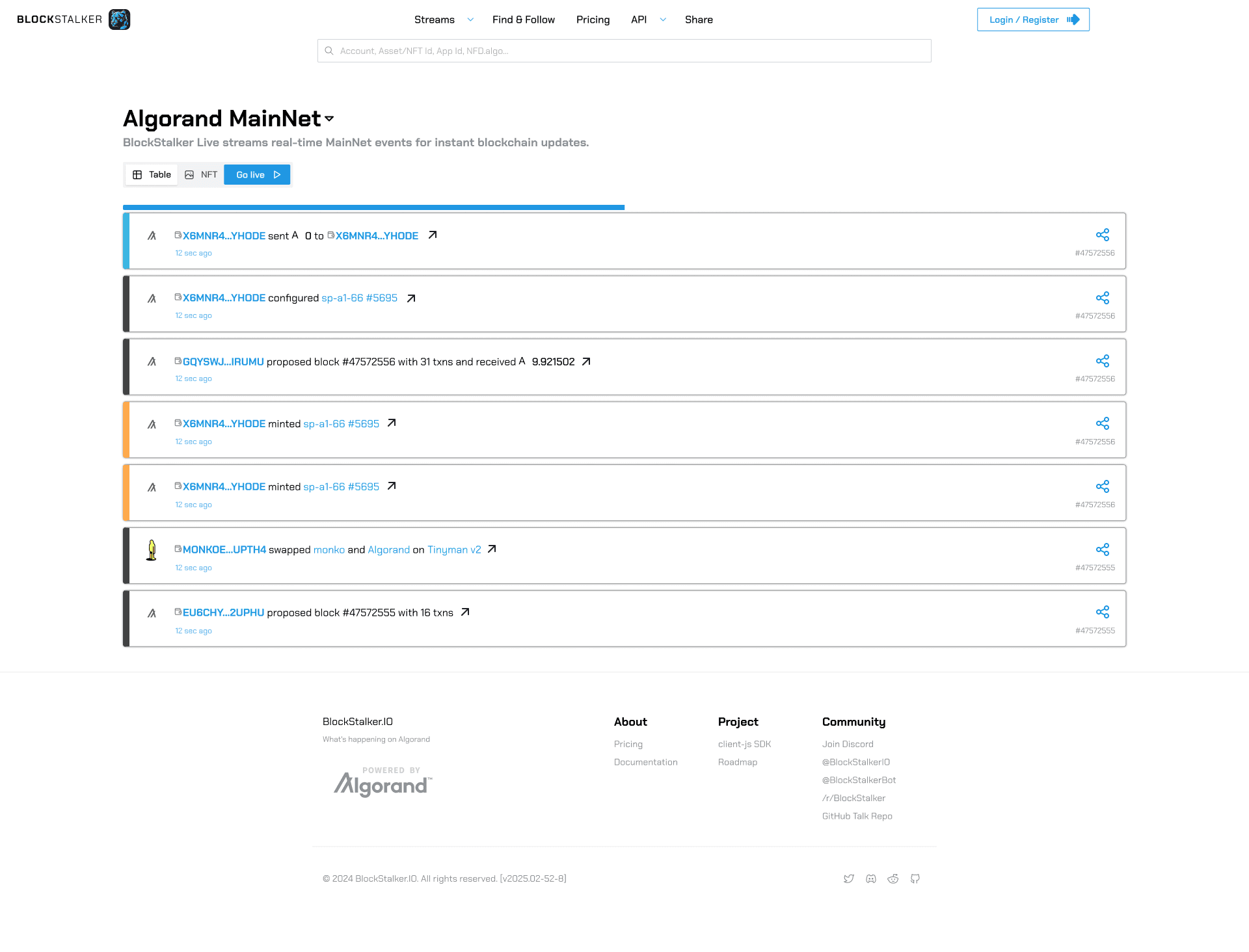Copy X6MNR4...YHODE address in 'configured' row
The height and width of the screenshot is (952, 1249).
point(178,297)
